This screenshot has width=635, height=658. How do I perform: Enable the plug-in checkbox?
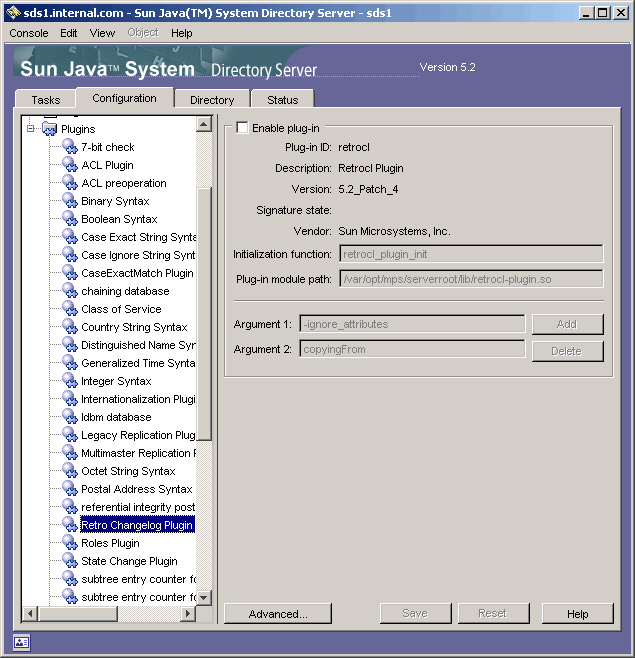242,128
